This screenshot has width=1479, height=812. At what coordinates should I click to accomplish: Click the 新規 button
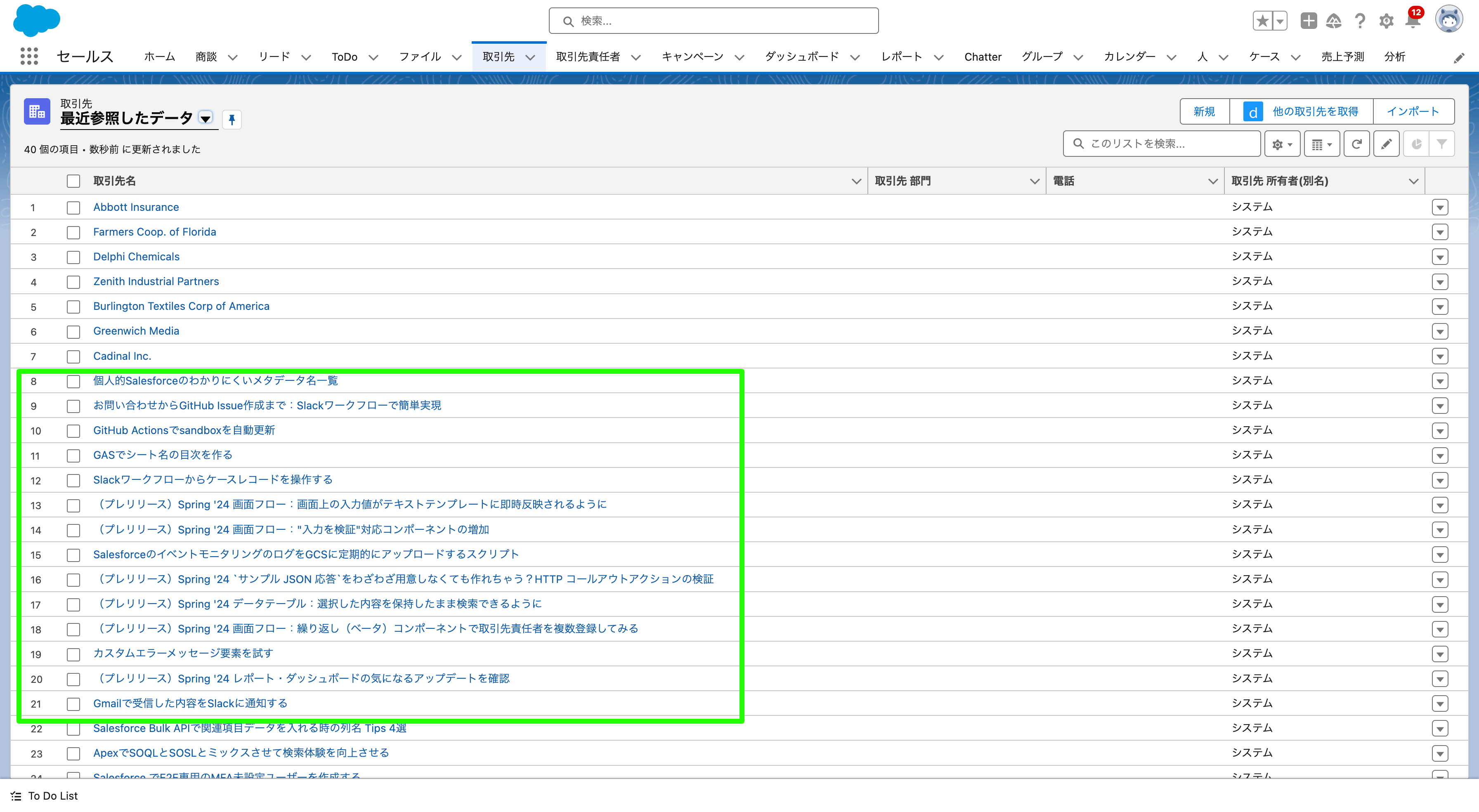[1204, 111]
